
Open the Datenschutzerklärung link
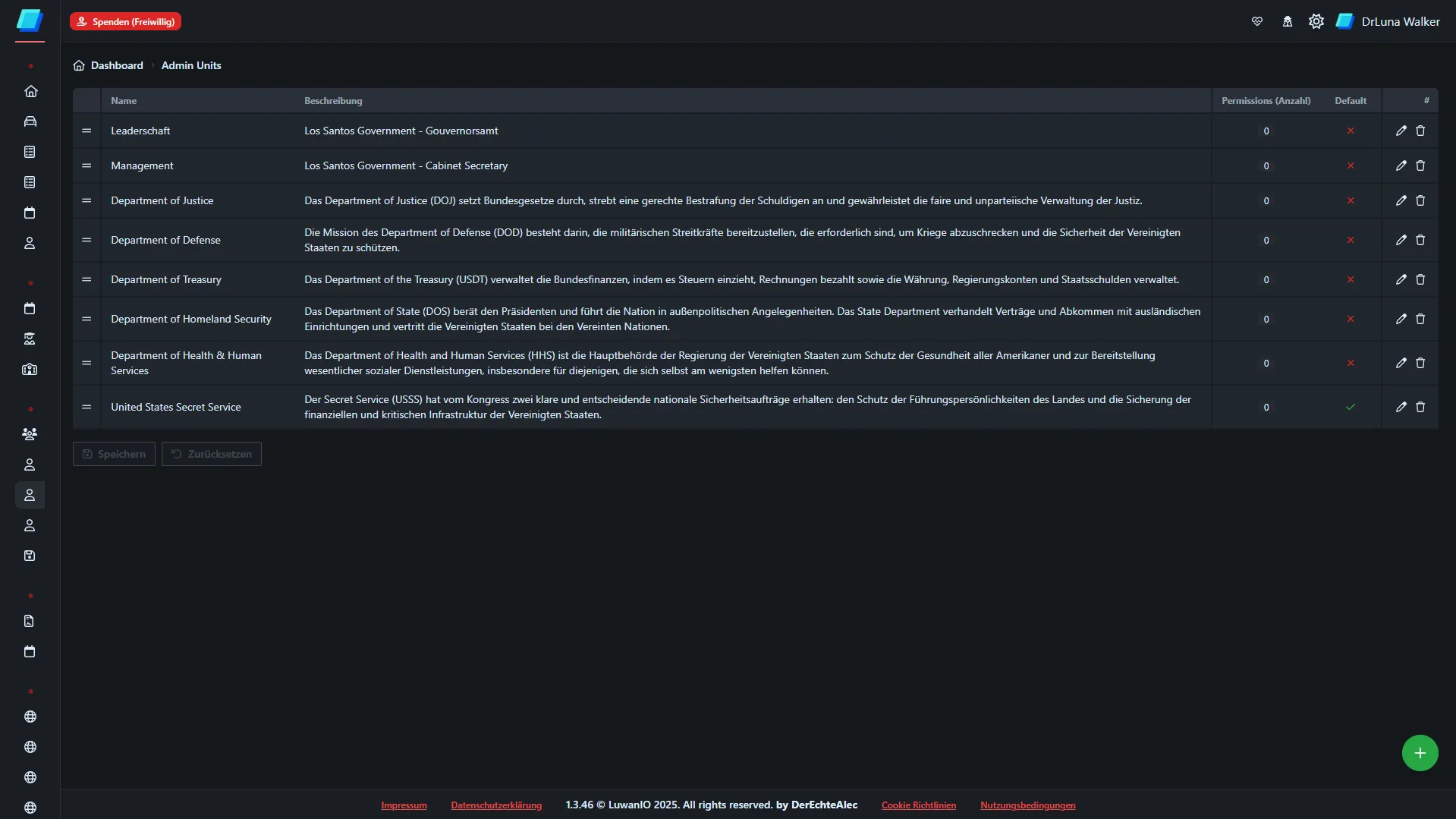[x=496, y=805]
